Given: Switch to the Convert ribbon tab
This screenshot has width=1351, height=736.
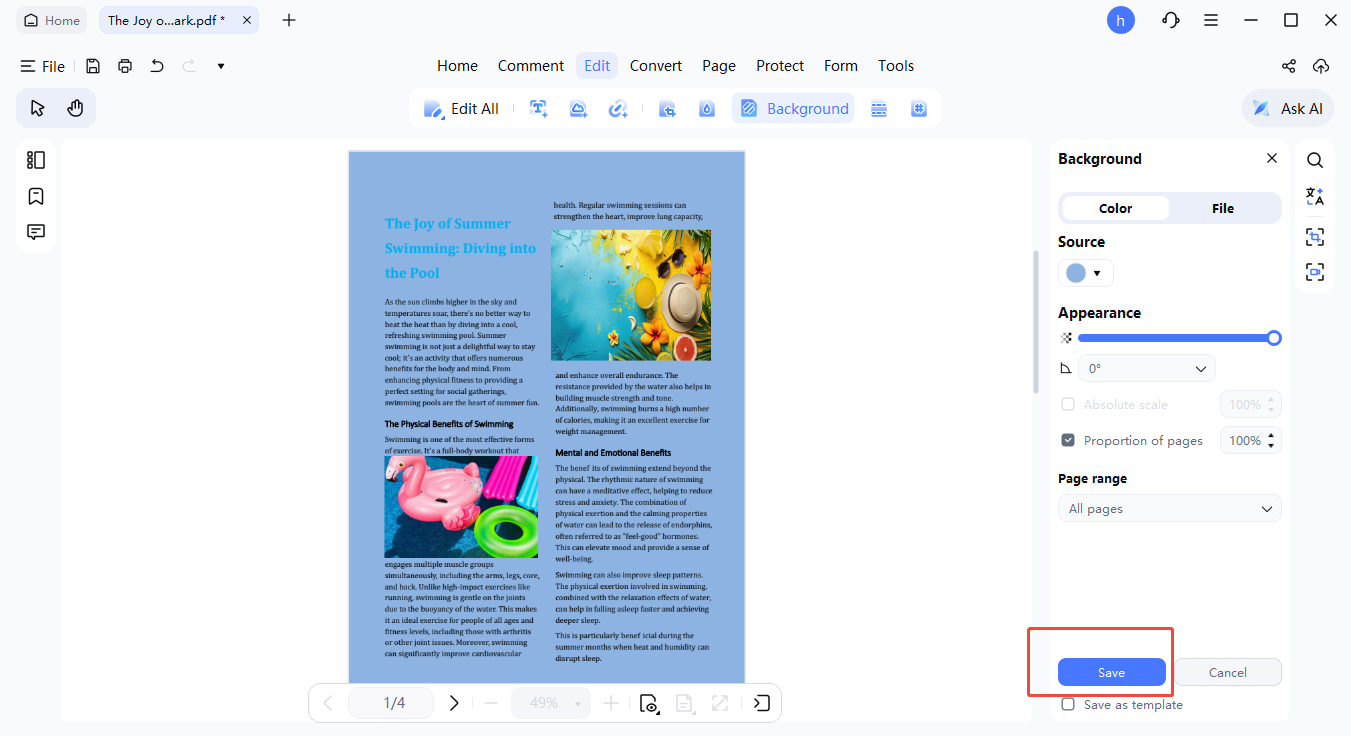Looking at the screenshot, I should [655, 65].
